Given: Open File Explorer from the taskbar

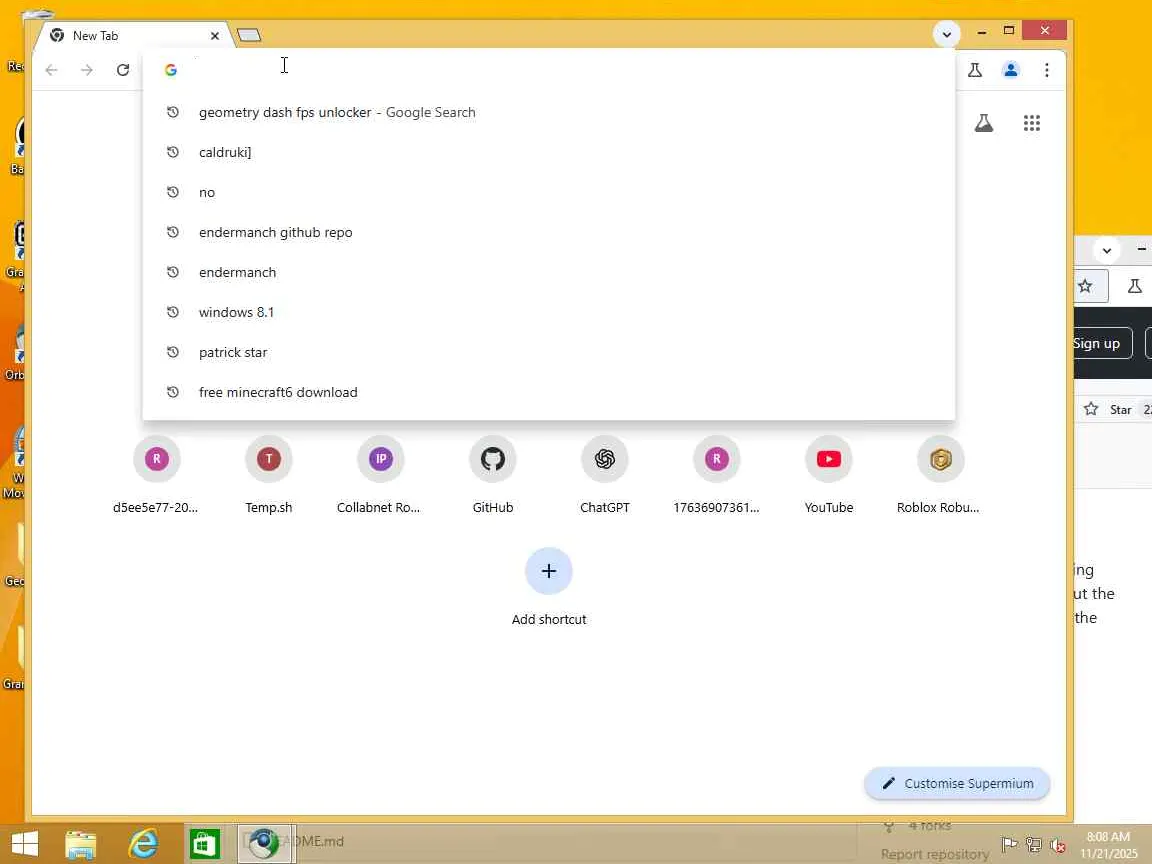Looking at the screenshot, I should click(x=80, y=844).
